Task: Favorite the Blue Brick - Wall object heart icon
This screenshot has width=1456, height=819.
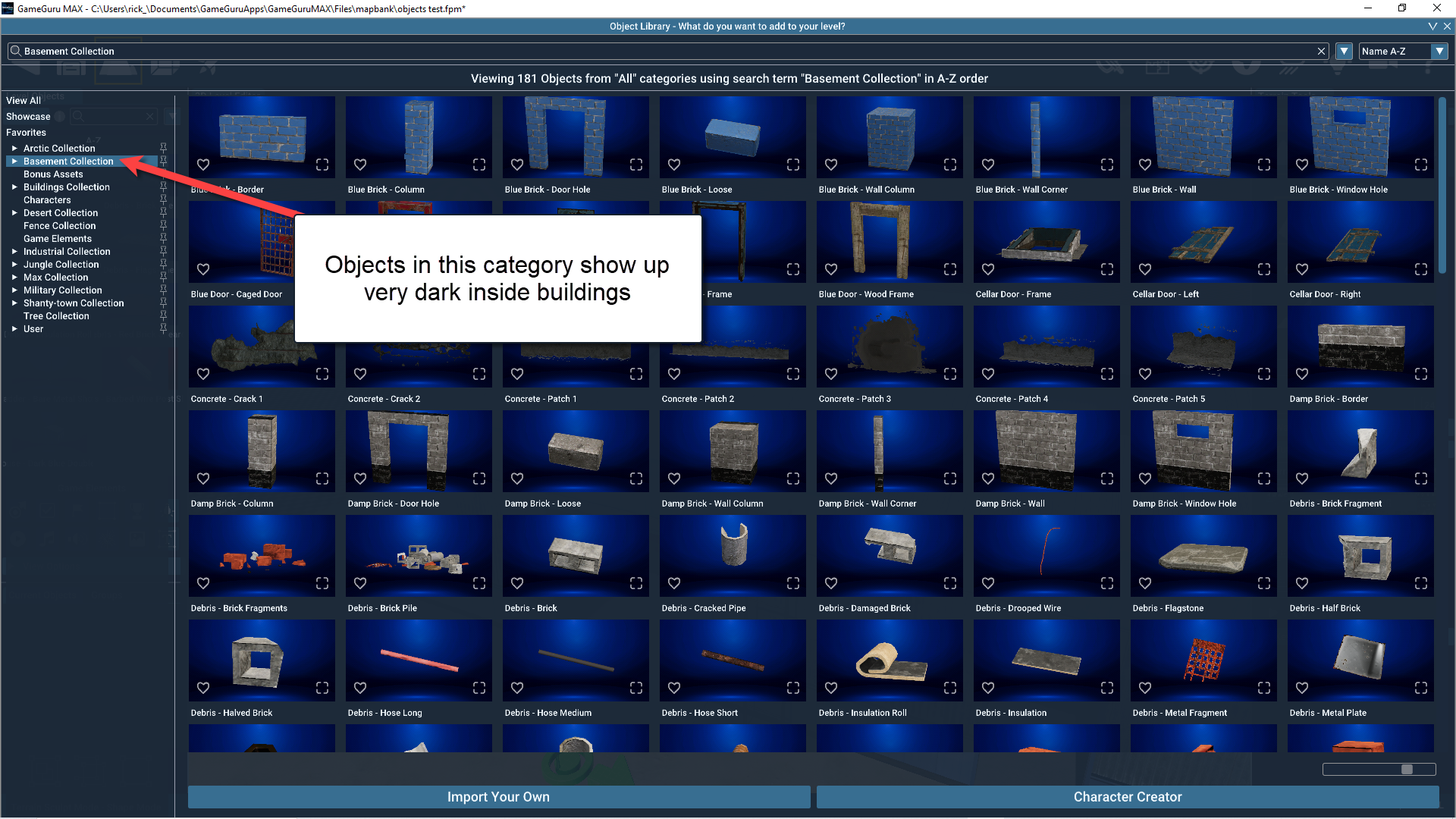Action: tap(1145, 165)
